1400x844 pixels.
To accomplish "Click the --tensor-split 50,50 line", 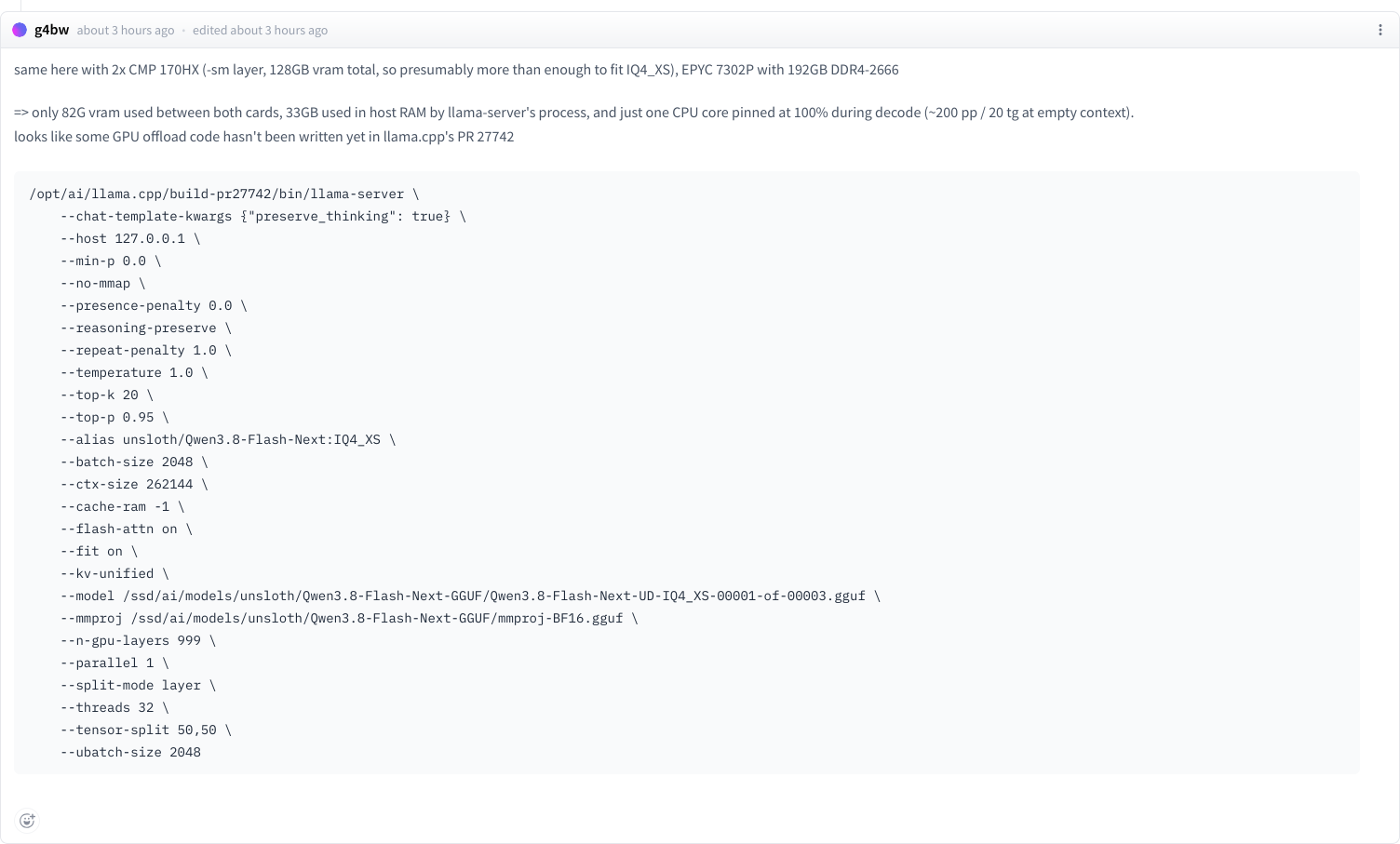I will coord(146,730).
